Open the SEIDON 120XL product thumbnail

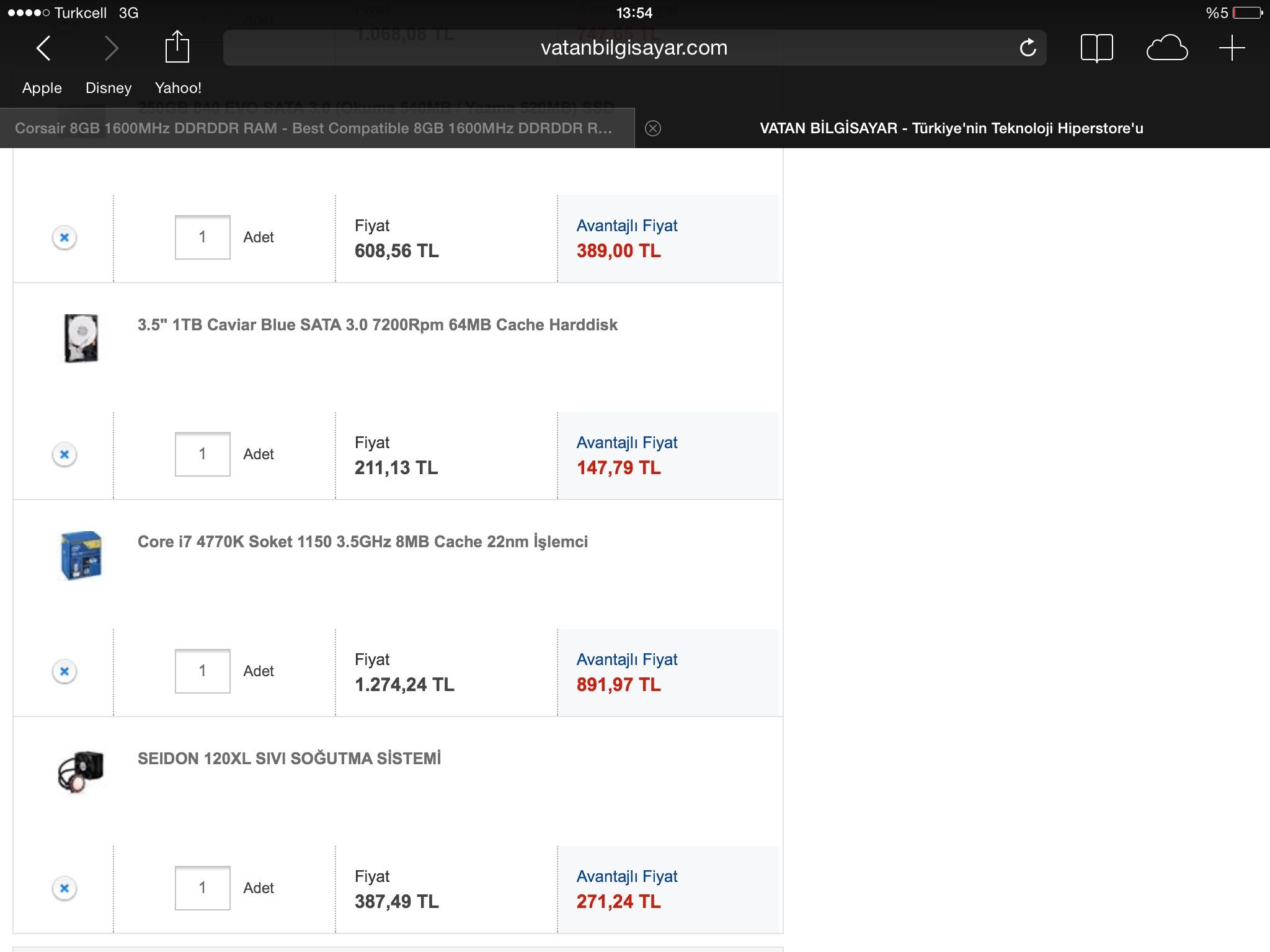(x=81, y=772)
